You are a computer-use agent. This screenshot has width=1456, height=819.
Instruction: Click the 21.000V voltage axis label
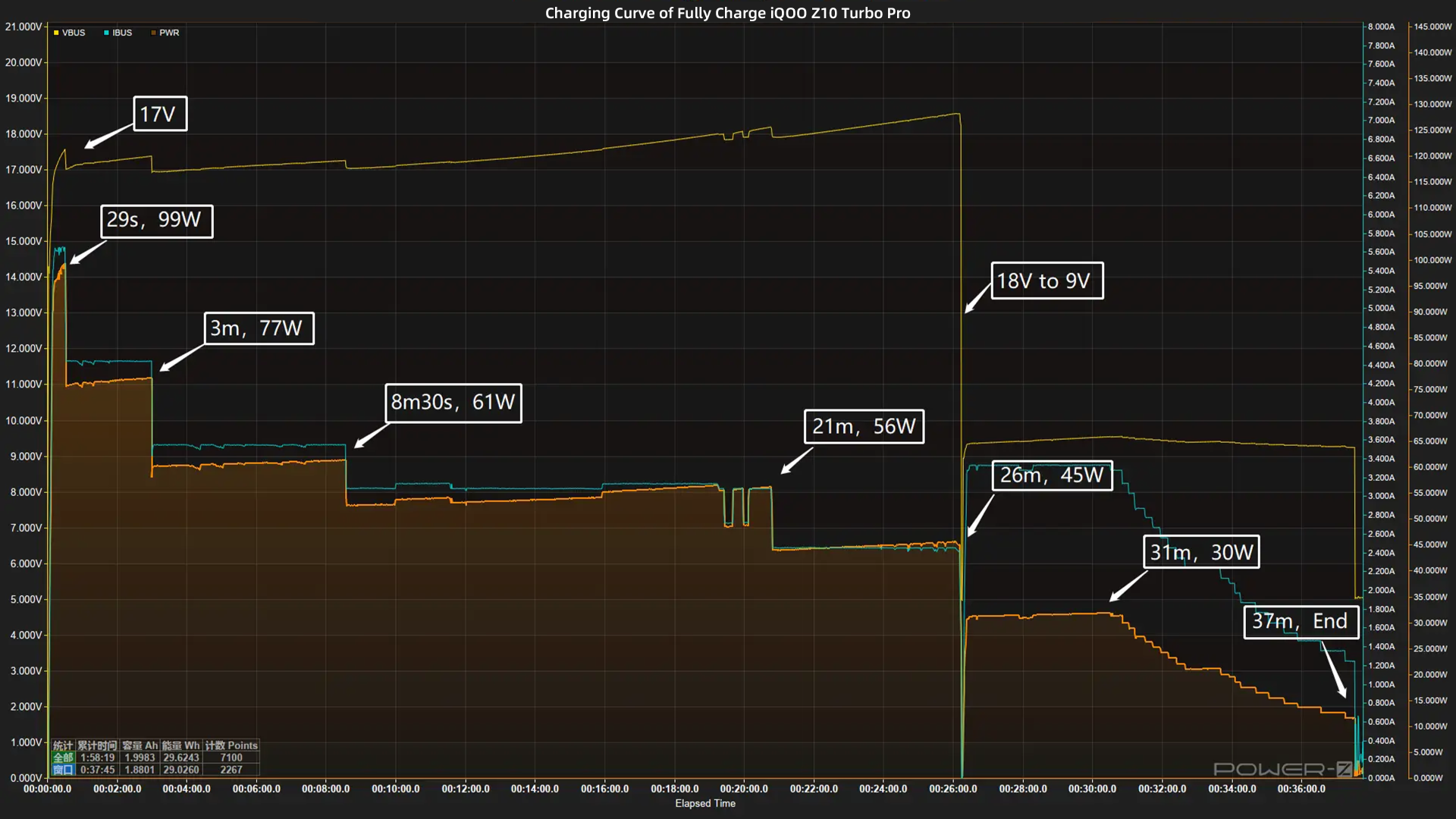(23, 27)
